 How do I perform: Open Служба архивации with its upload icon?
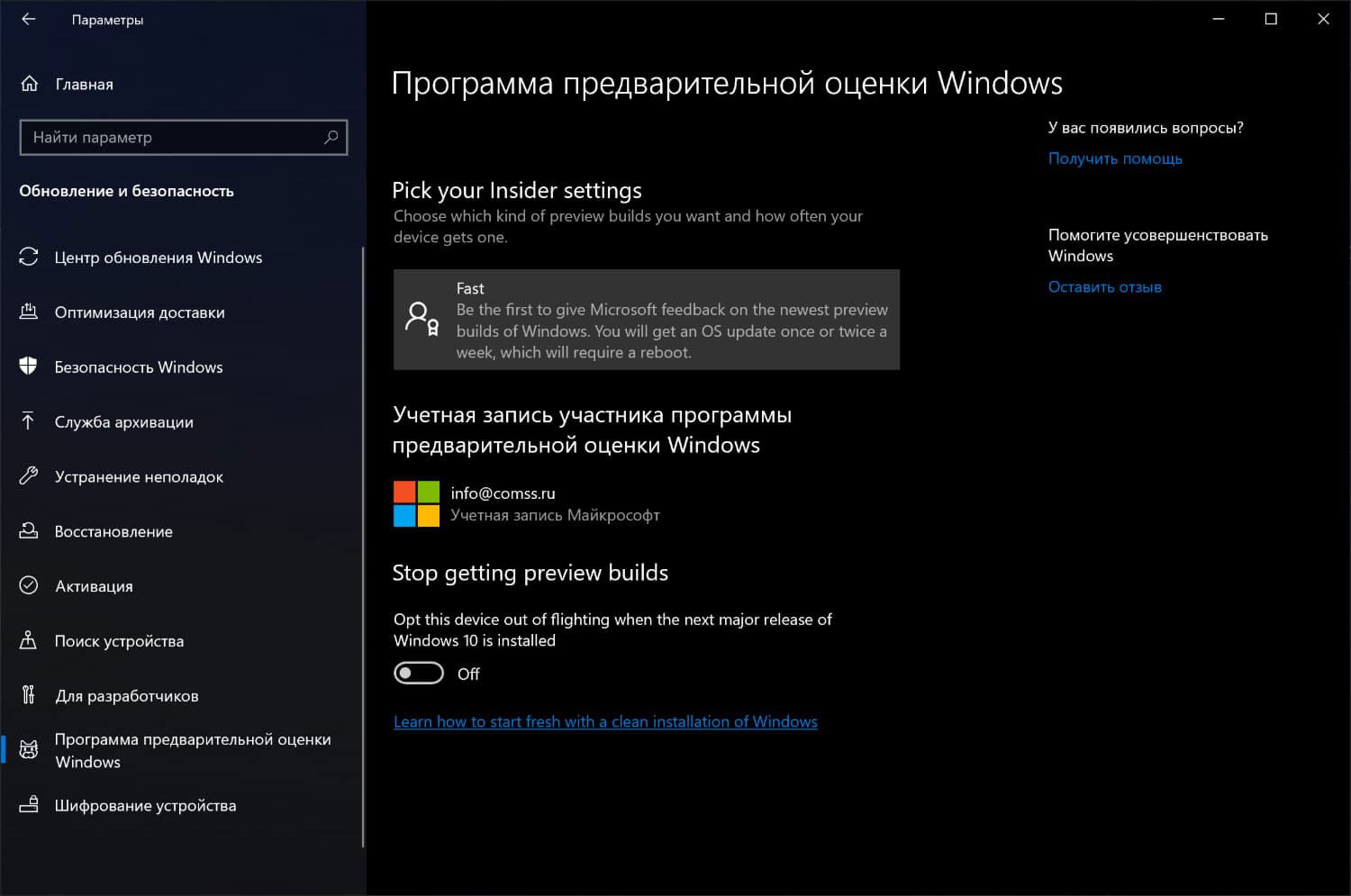[x=28, y=421]
